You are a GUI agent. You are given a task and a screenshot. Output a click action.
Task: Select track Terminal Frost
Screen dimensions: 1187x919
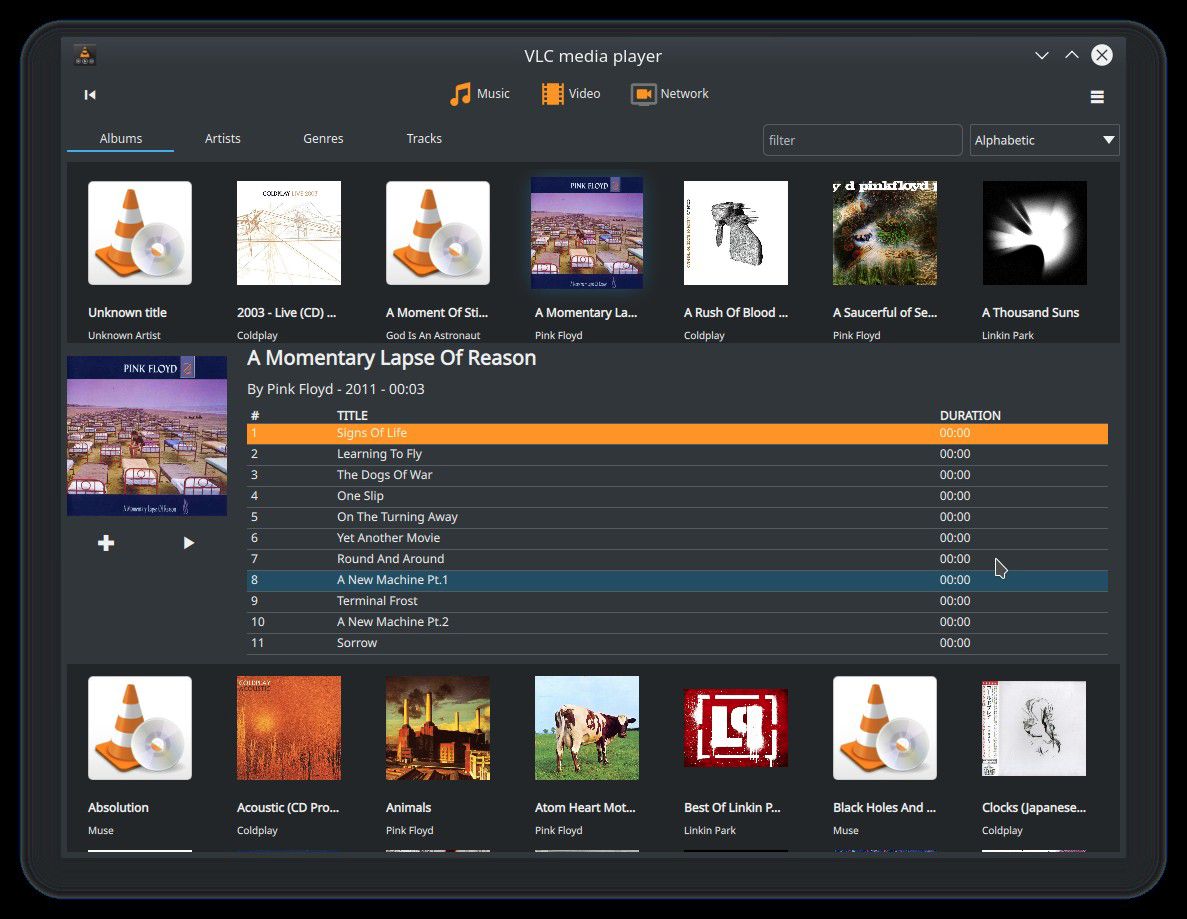pyautogui.click(x=677, y=601)
